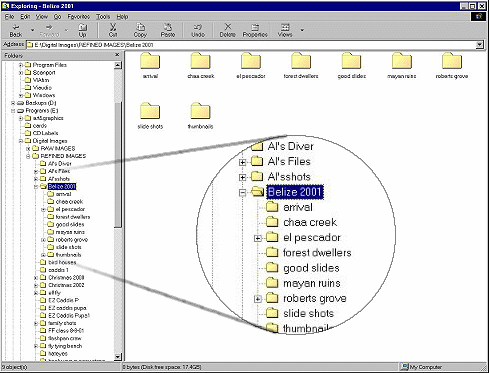The image size is (489, 373).
Task: Select mayan ruins folder icon in right pane
Action: 402,62
